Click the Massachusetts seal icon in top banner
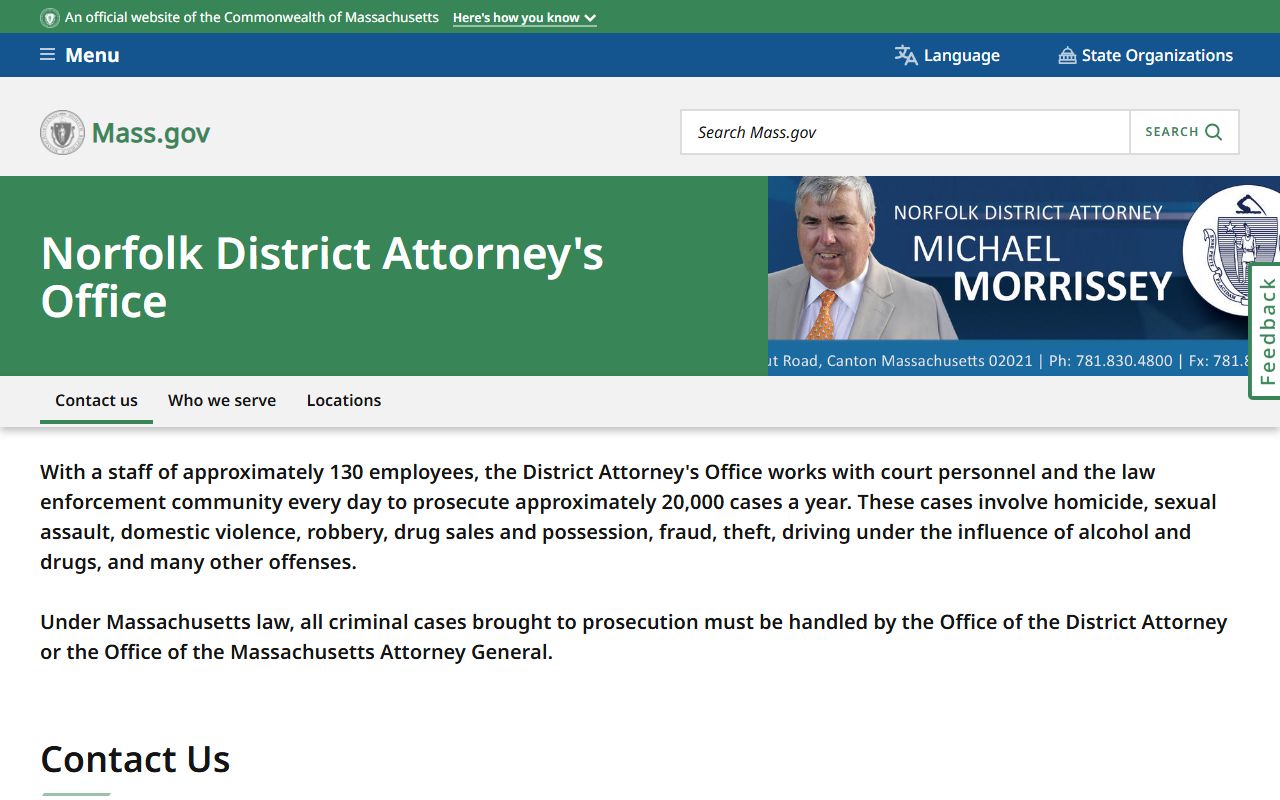The image size is (1280, 800). click(50, 18)
